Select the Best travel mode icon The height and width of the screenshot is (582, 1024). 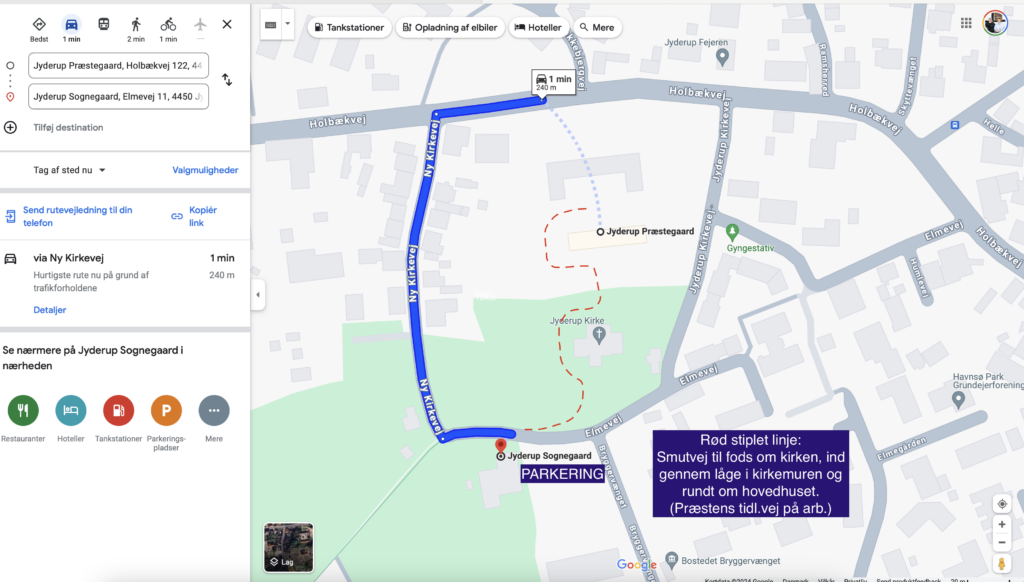coord(39,25)
